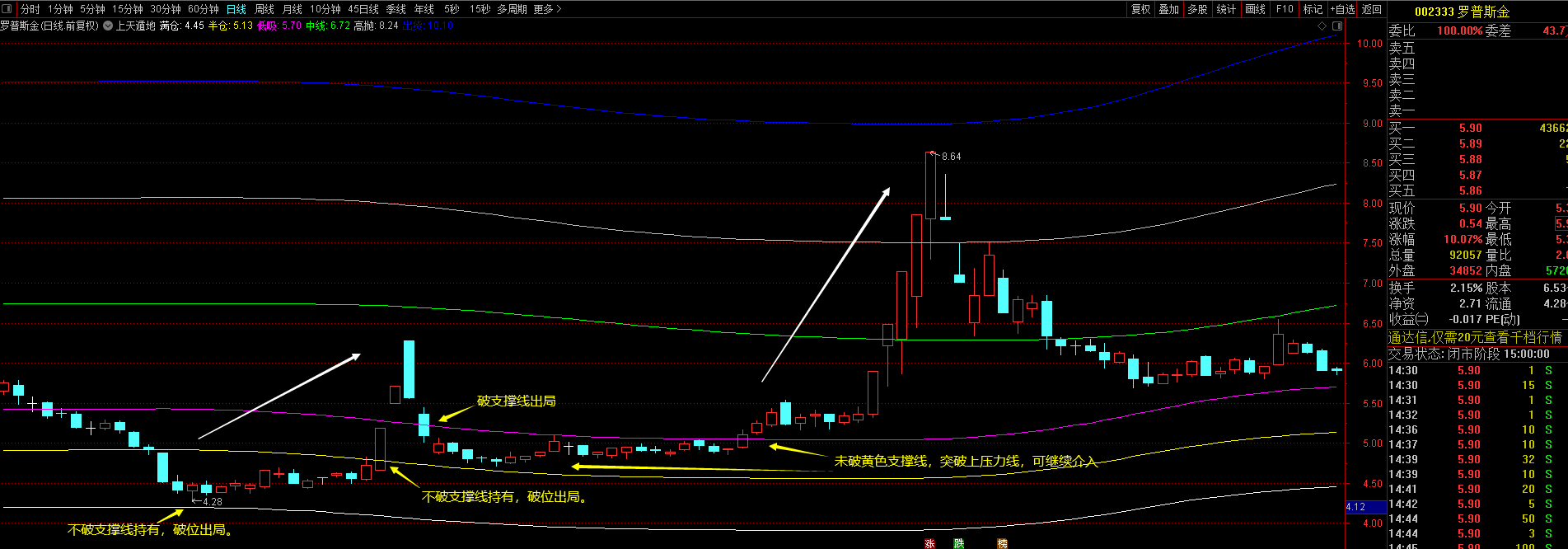Click the 10.00 price axis label
The height and width of the screenshot is (549, 1568).
pos(1371,44)
